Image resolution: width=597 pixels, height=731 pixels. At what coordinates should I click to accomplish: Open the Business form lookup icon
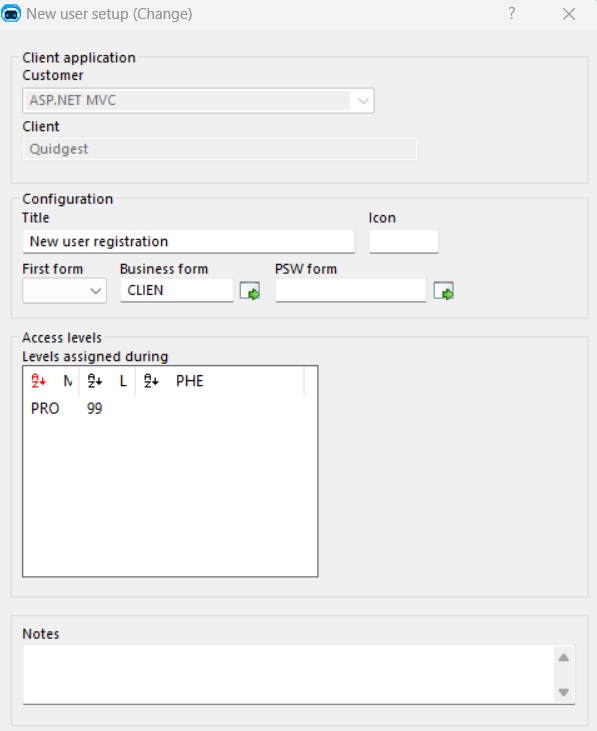tap(250, 291)
